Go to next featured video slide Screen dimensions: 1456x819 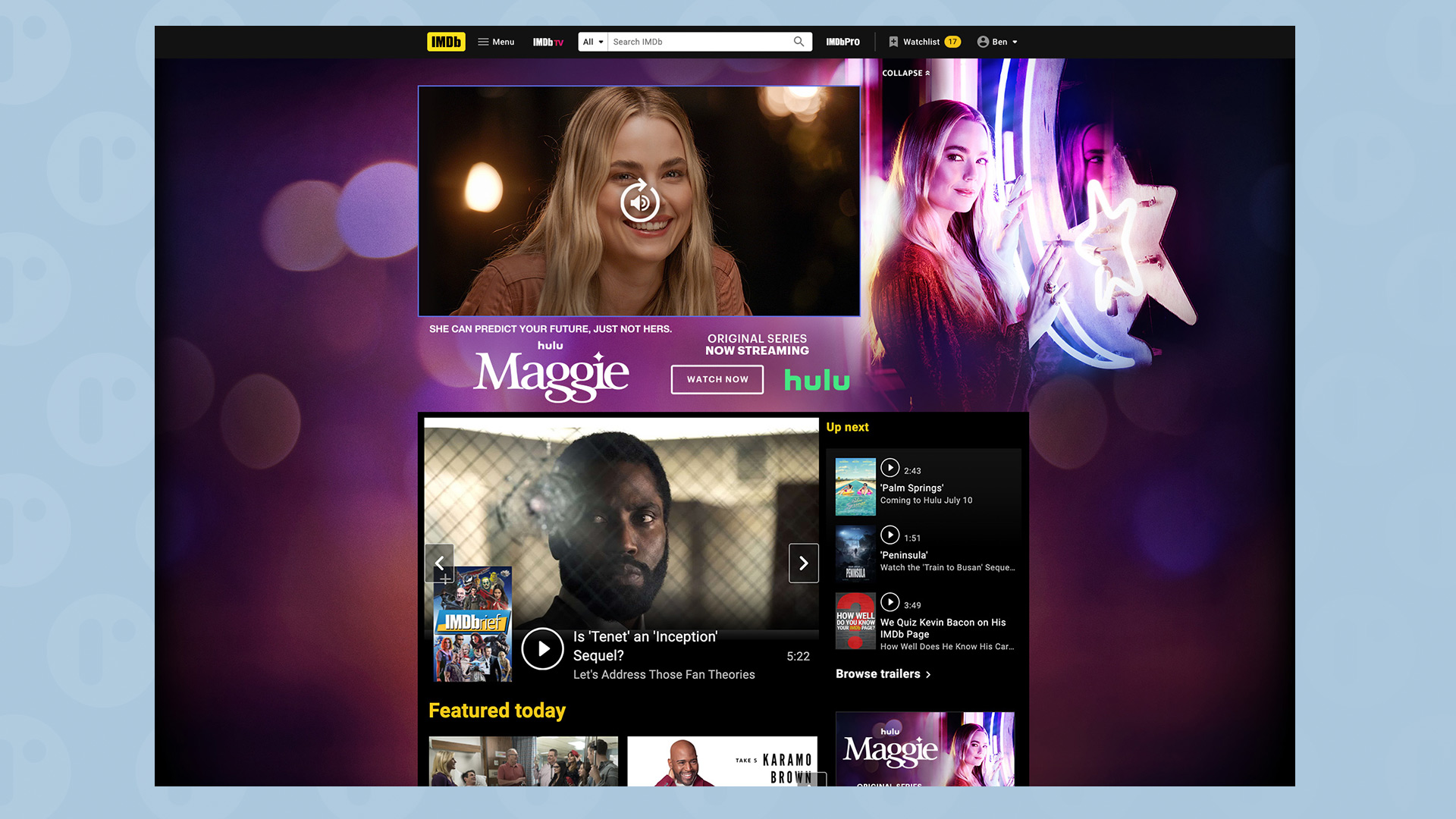click(x=804, y=563)
